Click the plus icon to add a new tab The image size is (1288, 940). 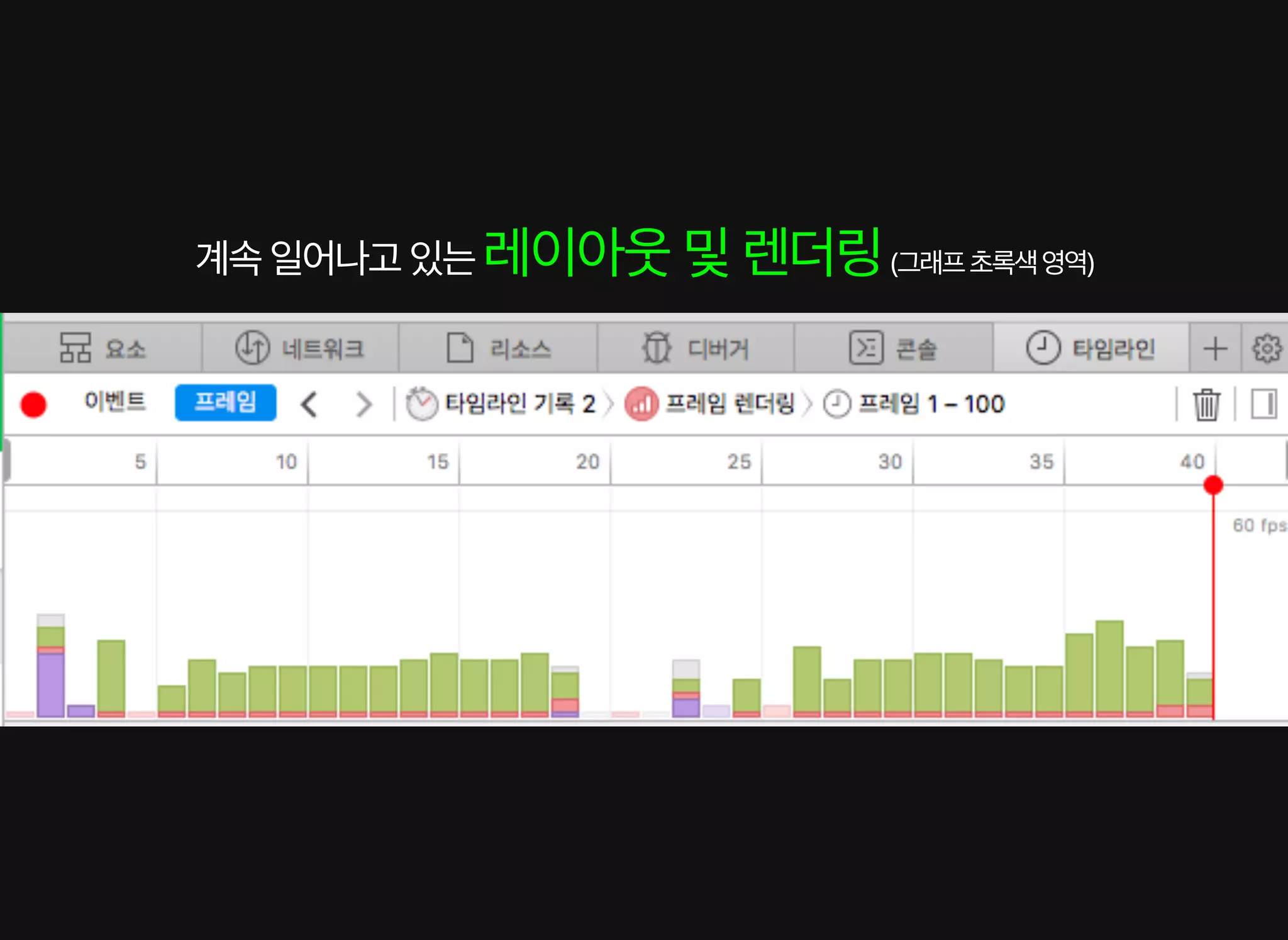pos(1215,349)
